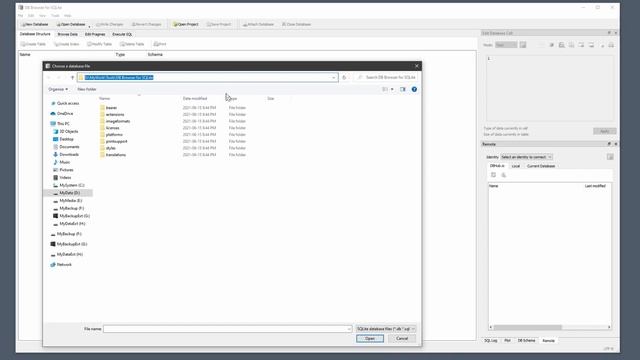Switch to the Edit Pragmas tab
Image resolution: width=640 pixels, height=360 pixels.
(95, 35)
